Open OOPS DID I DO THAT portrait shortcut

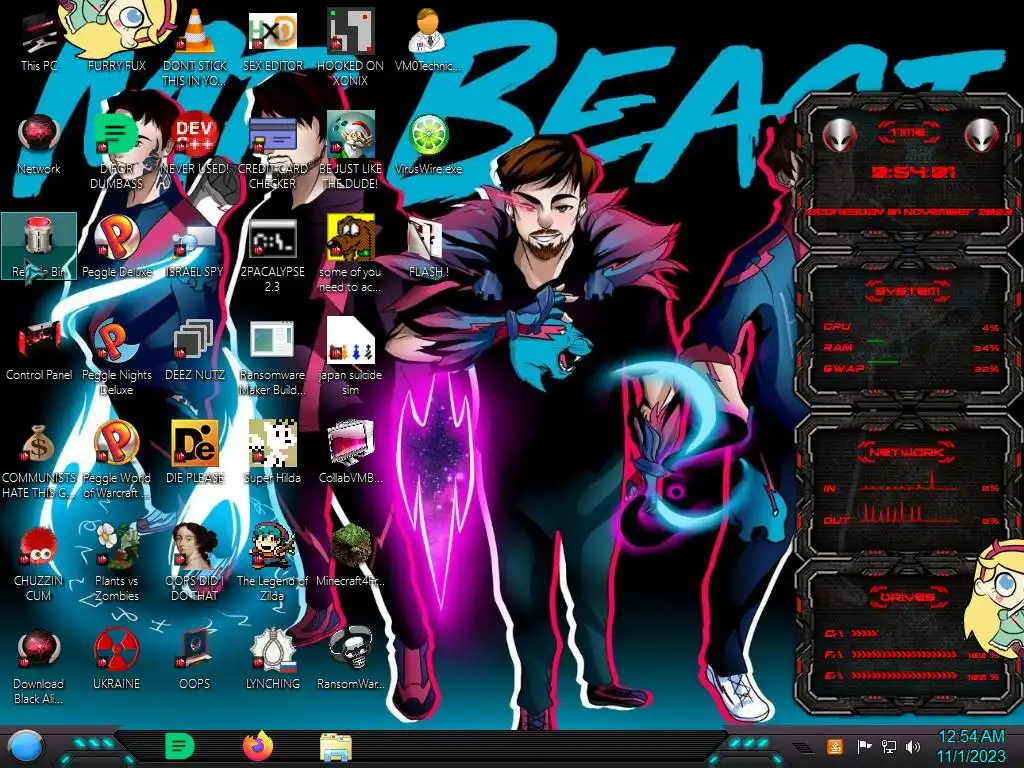click(194, 563)
